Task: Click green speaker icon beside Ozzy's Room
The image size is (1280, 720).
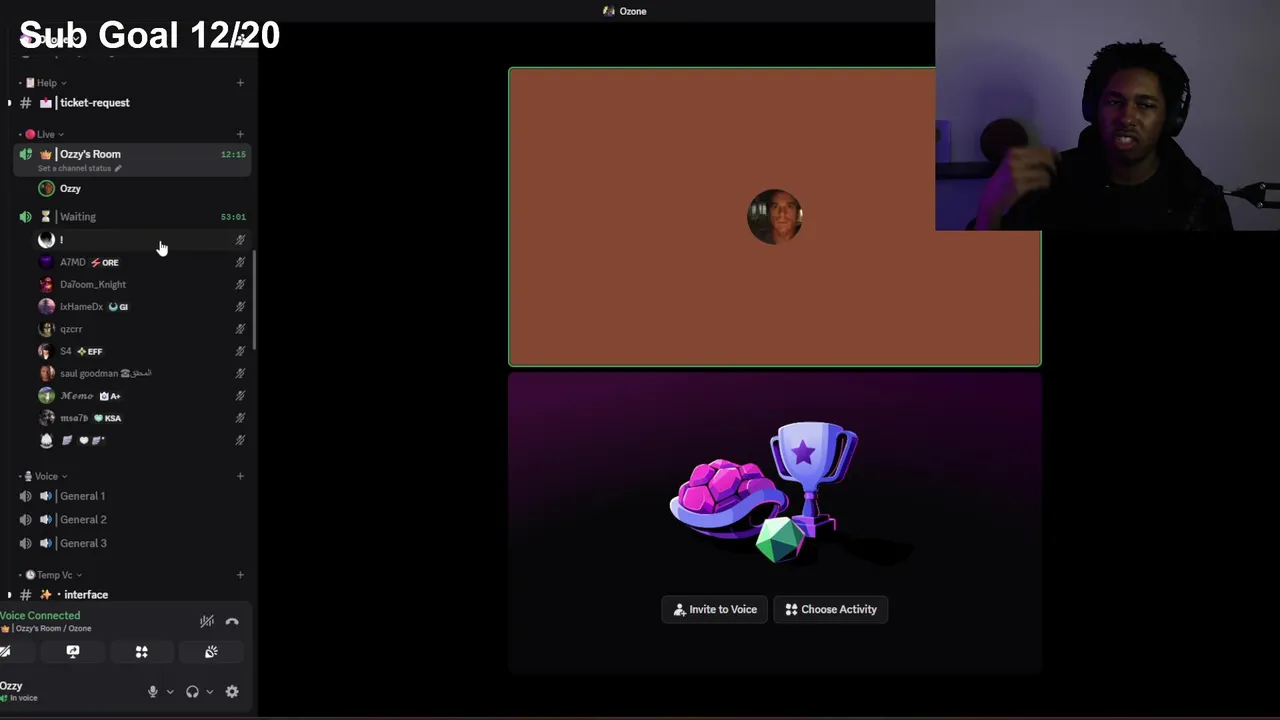Action: pyautogui.click(x=25, y=154)
